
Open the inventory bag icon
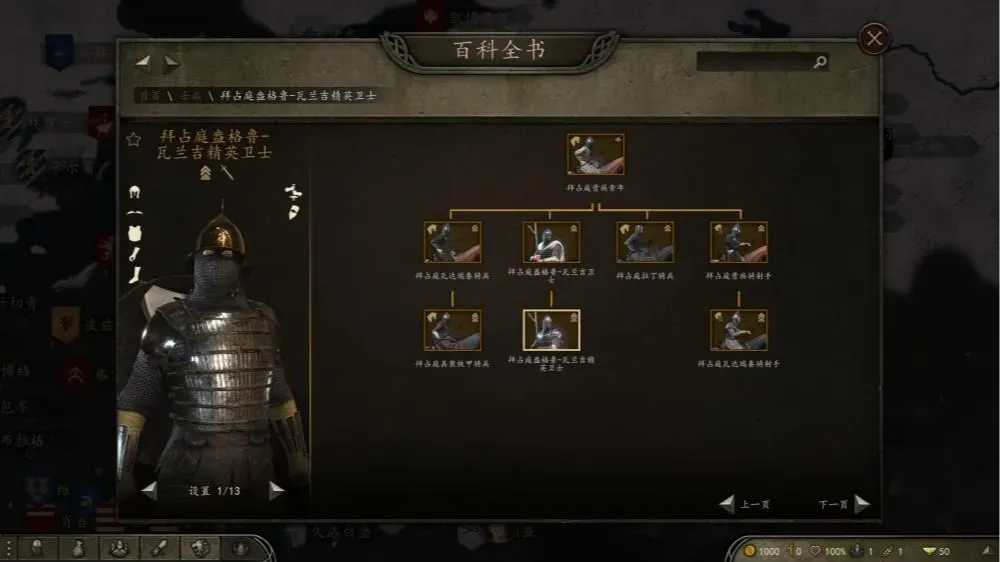[x=78, y=548]
